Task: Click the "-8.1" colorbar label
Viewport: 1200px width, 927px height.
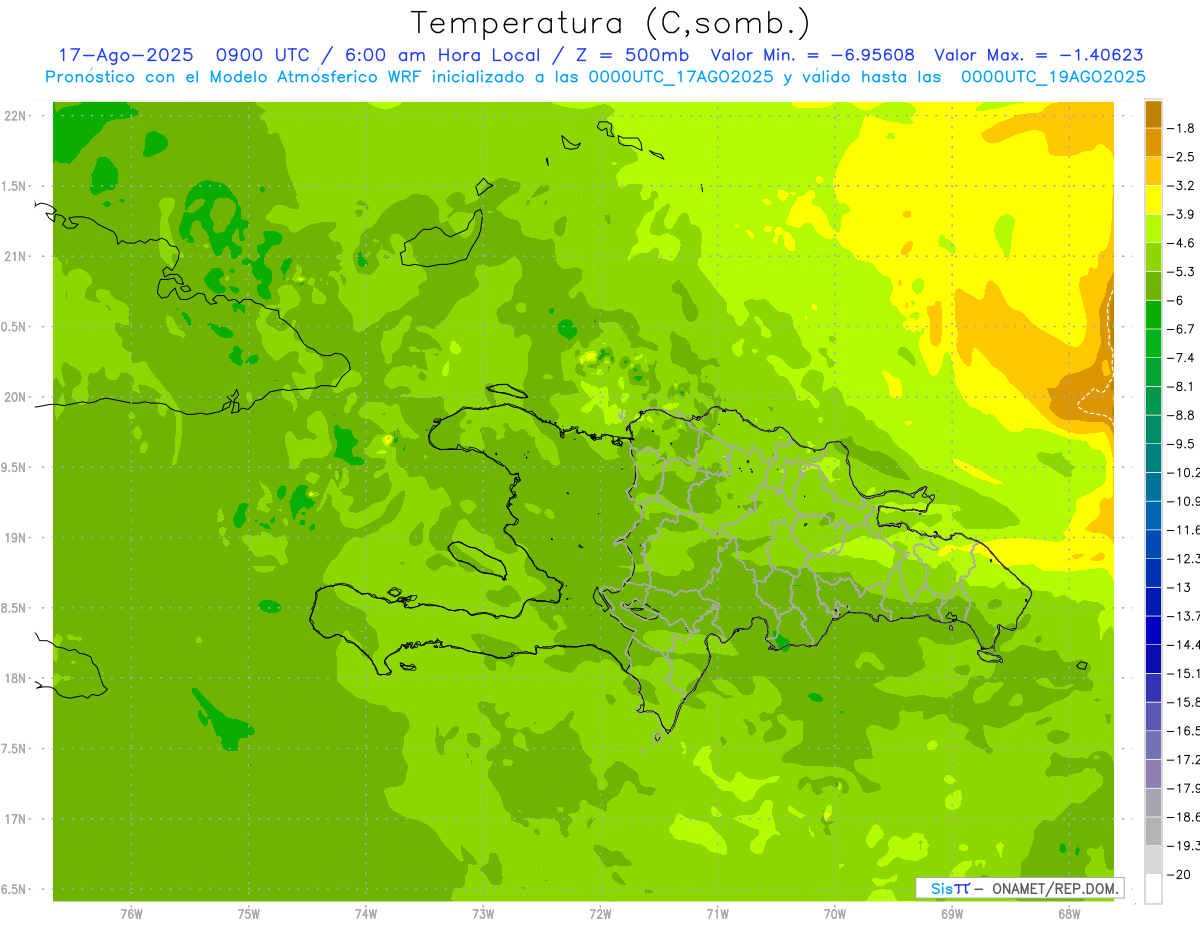Action: click(x=1183, y=386)
